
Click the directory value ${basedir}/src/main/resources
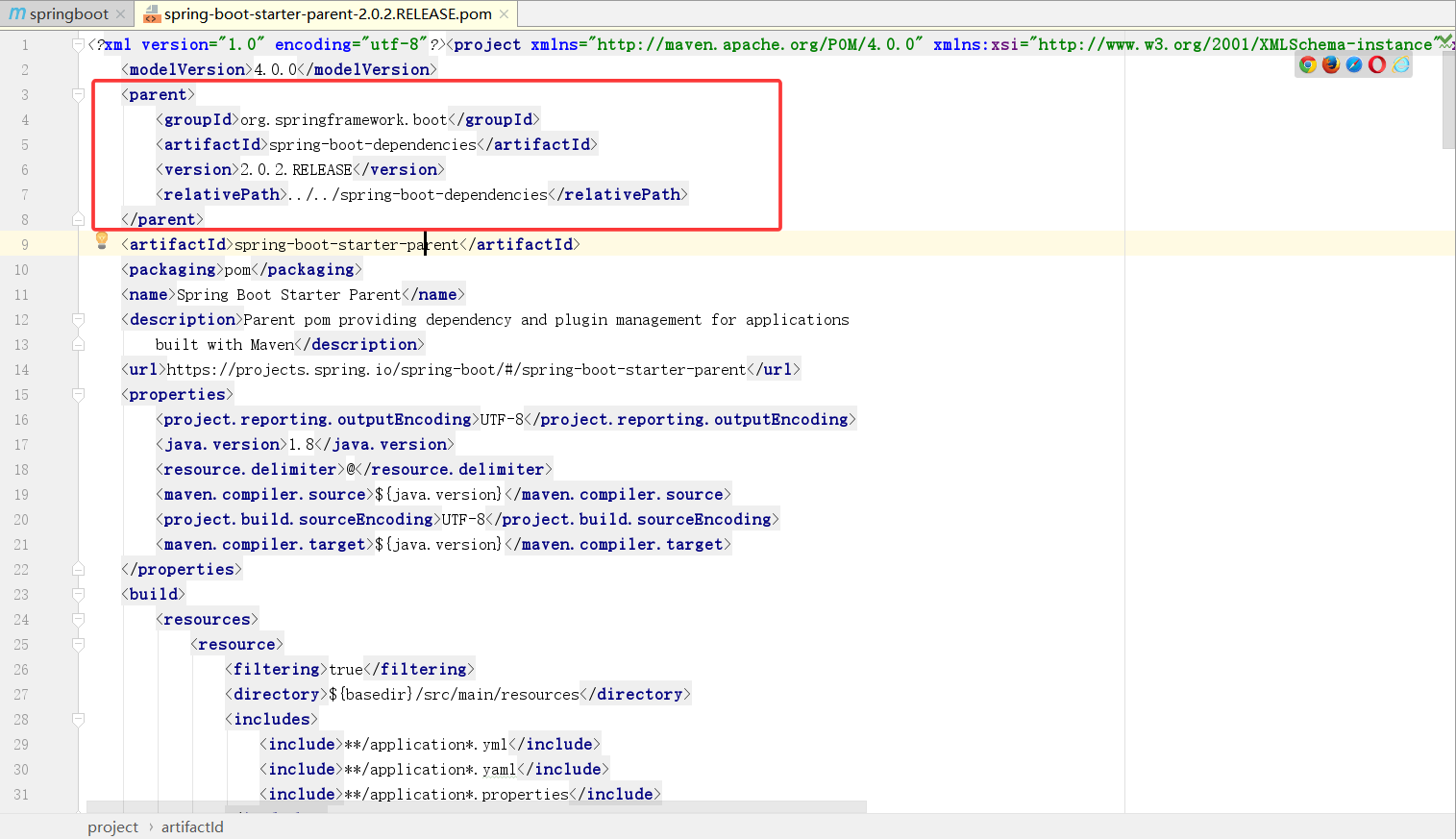[x=454, y=694]
